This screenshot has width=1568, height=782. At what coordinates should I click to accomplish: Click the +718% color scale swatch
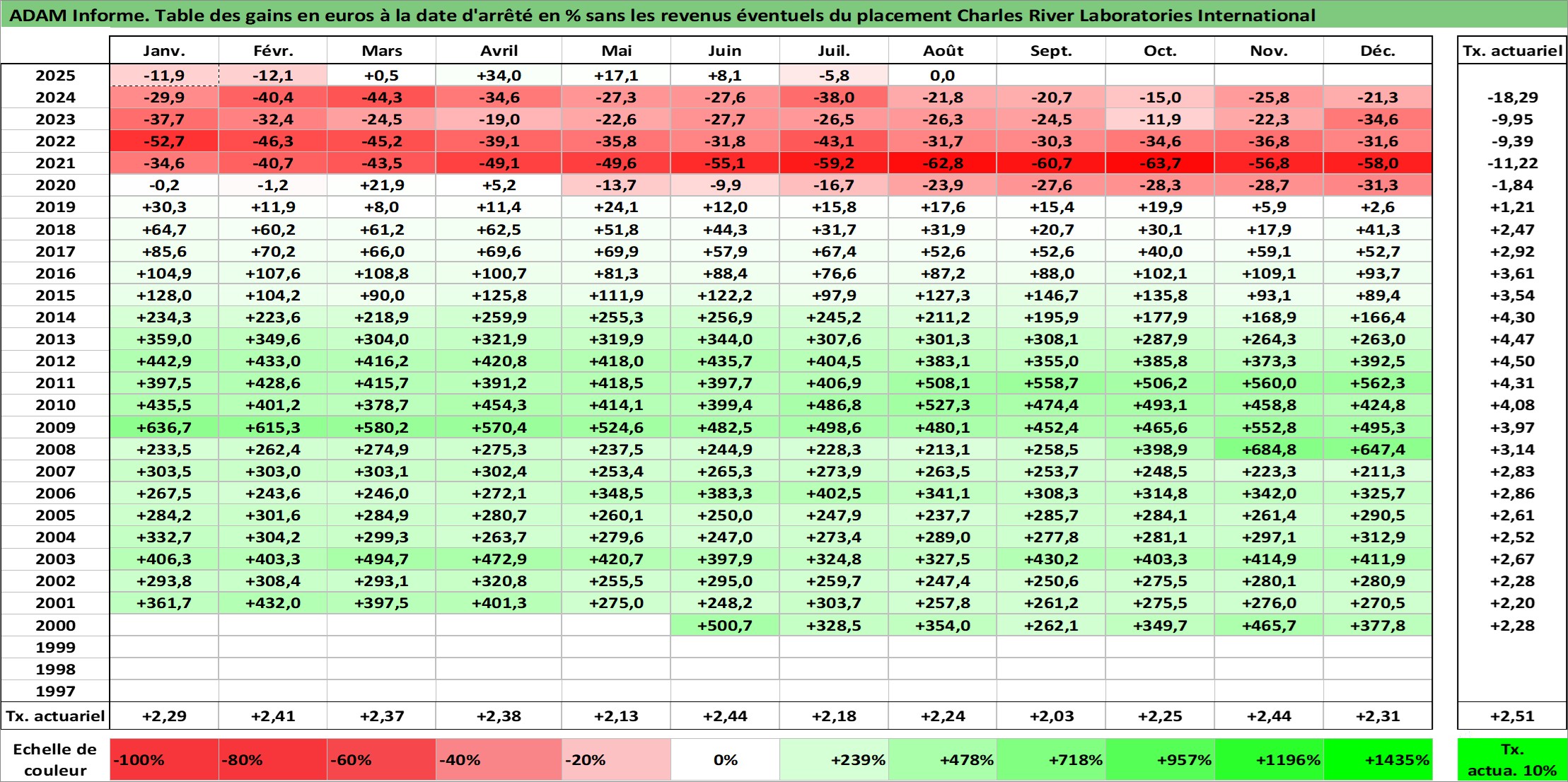(1052, 759)
